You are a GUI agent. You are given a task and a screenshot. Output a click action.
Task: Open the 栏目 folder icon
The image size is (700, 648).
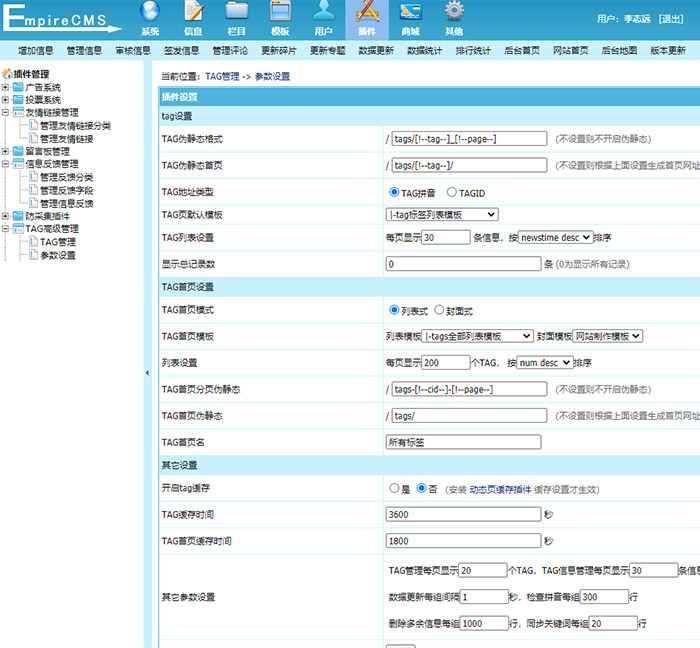pyautogui.click(x=237, y=11)
